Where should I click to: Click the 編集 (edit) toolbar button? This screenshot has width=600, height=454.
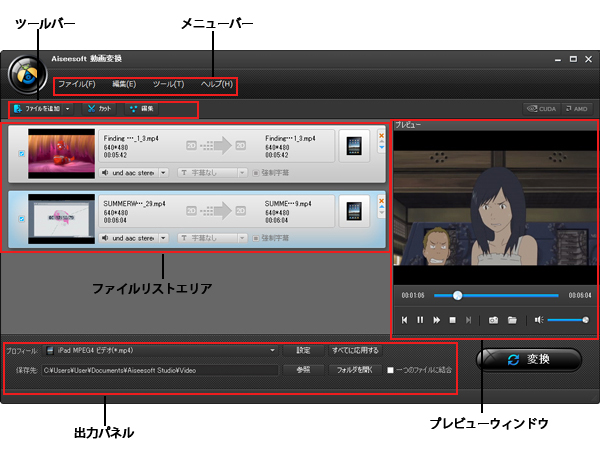141,108
